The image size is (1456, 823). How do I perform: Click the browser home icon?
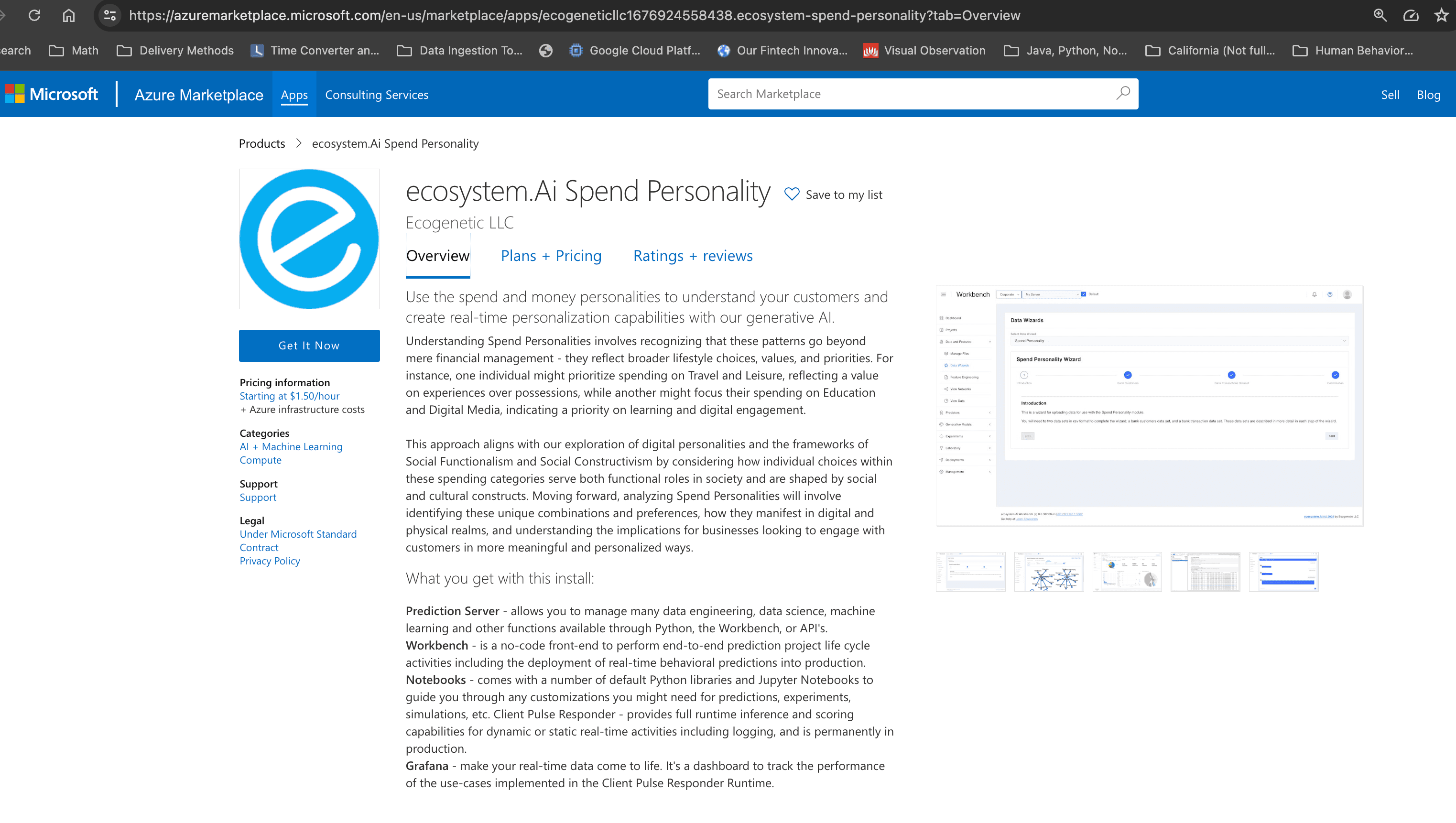click(68, 15)
